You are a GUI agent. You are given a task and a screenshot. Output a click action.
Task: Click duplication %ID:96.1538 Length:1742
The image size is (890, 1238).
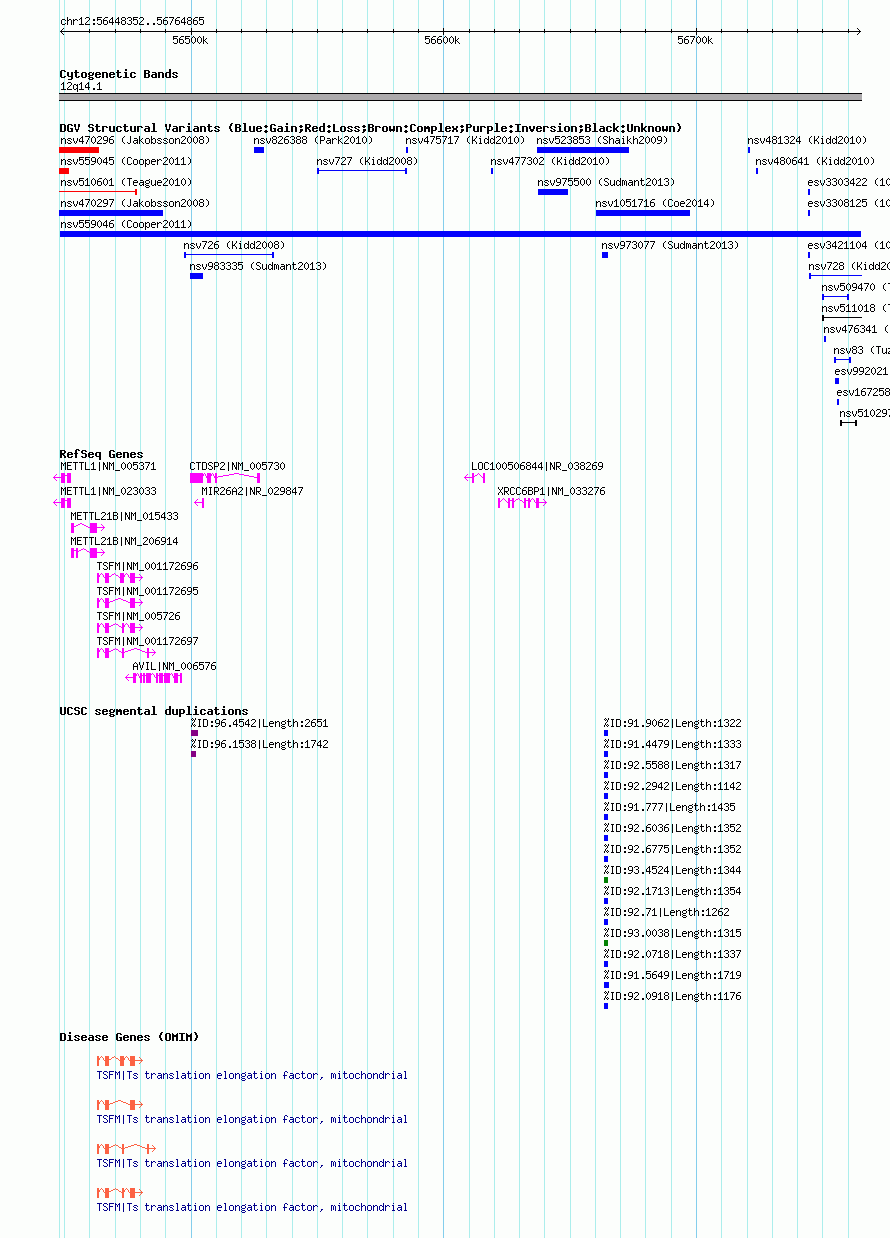259,745
